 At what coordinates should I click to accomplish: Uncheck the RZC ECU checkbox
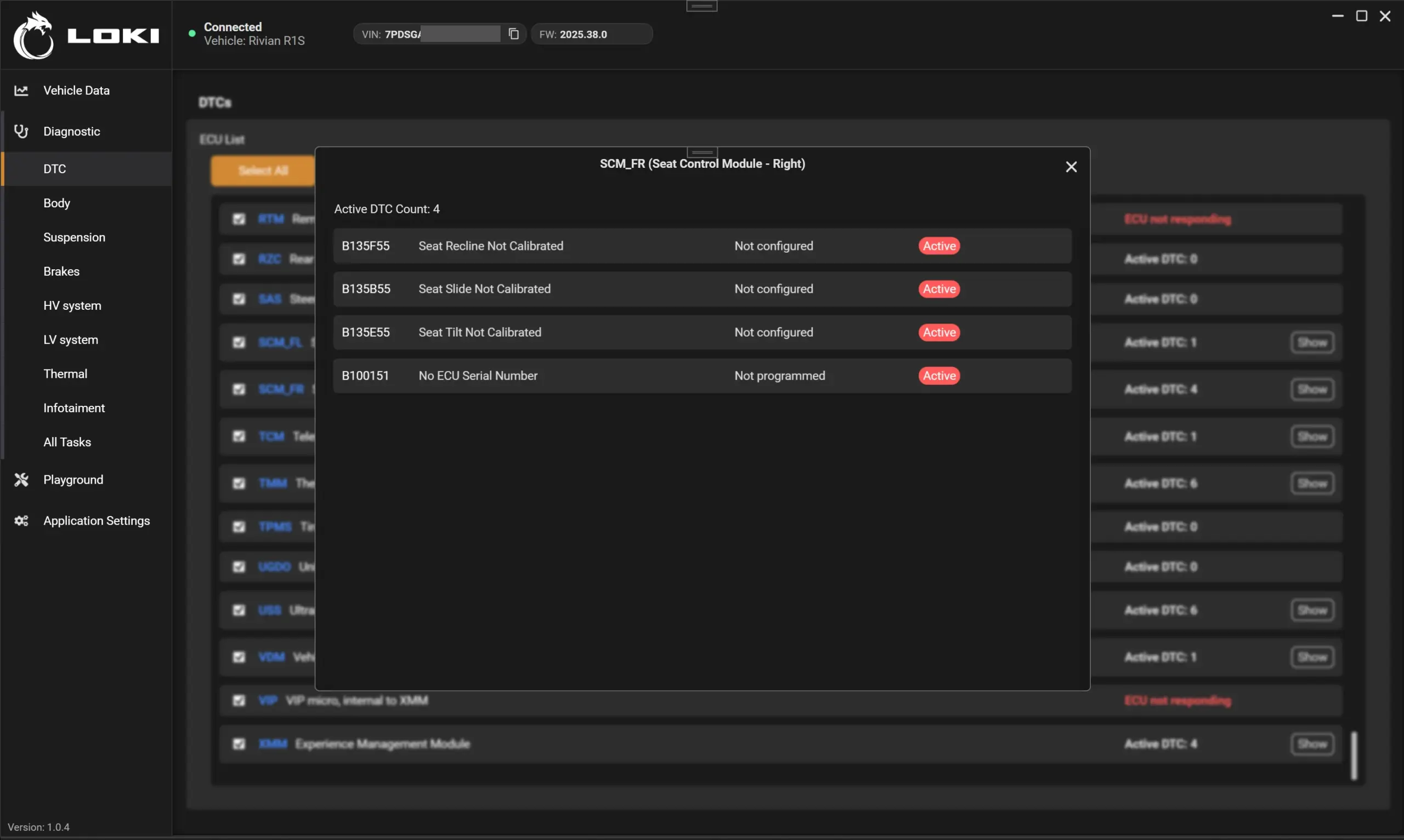[x=239, y=259]
